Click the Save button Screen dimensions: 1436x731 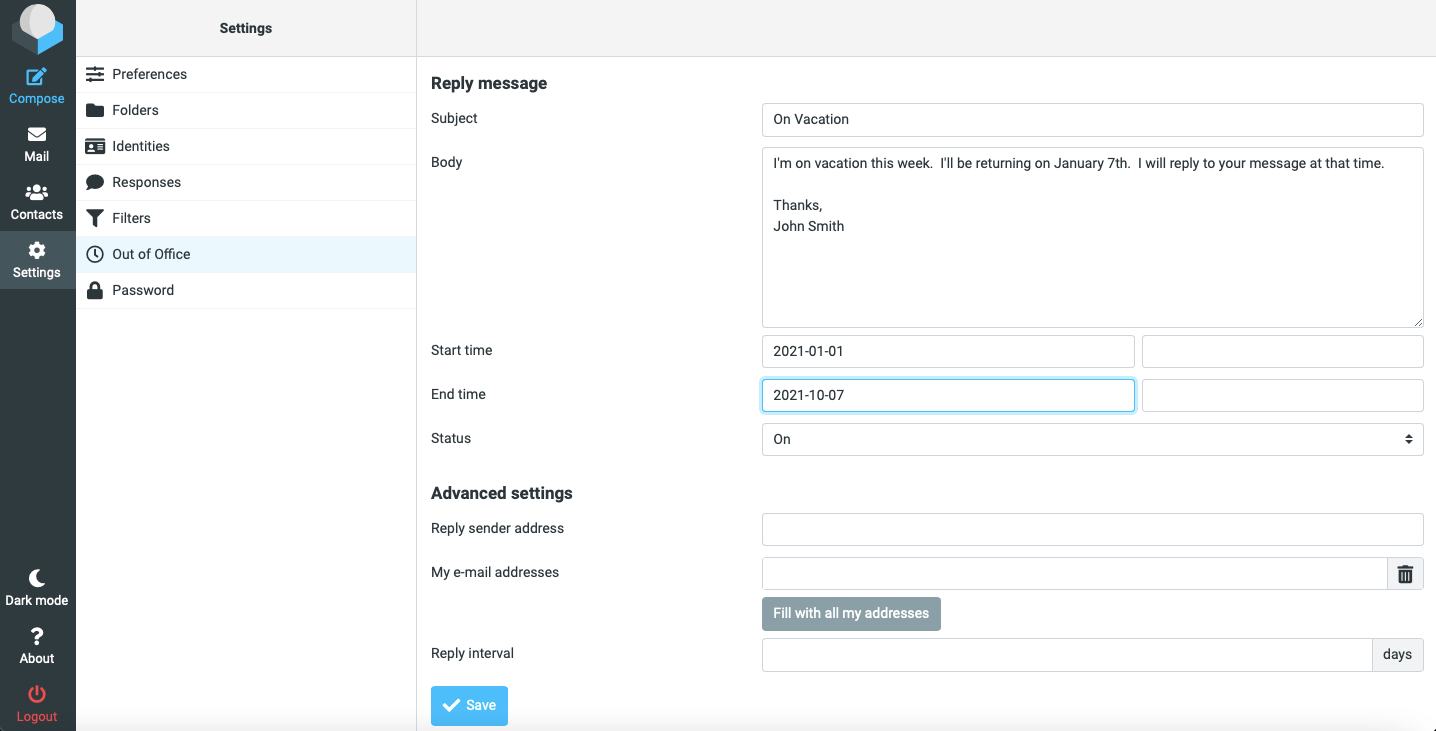coord(469,705)
